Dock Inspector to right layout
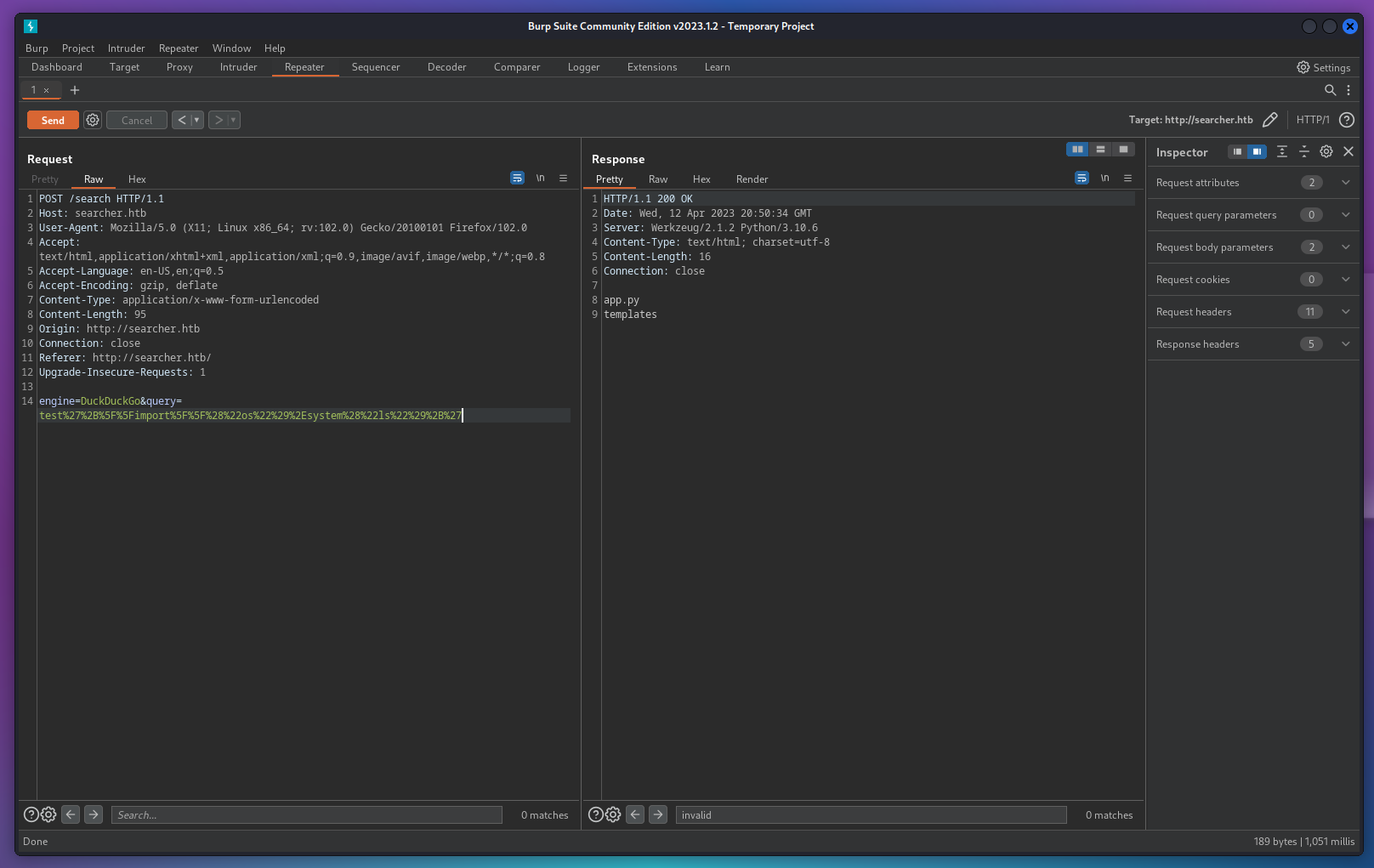This screenshot has height=868, width=1374. [1257, 152]
